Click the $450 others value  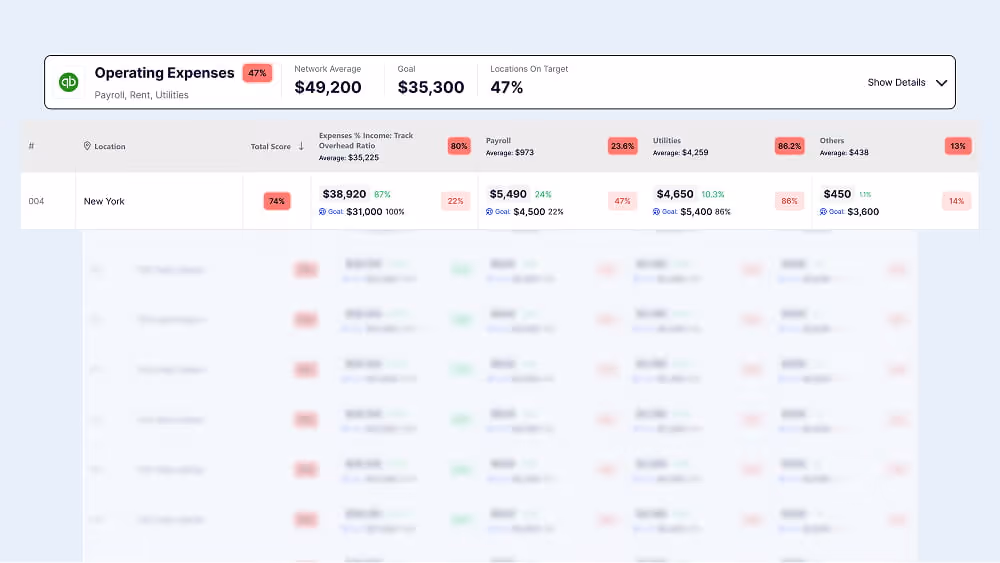(837, 194)
